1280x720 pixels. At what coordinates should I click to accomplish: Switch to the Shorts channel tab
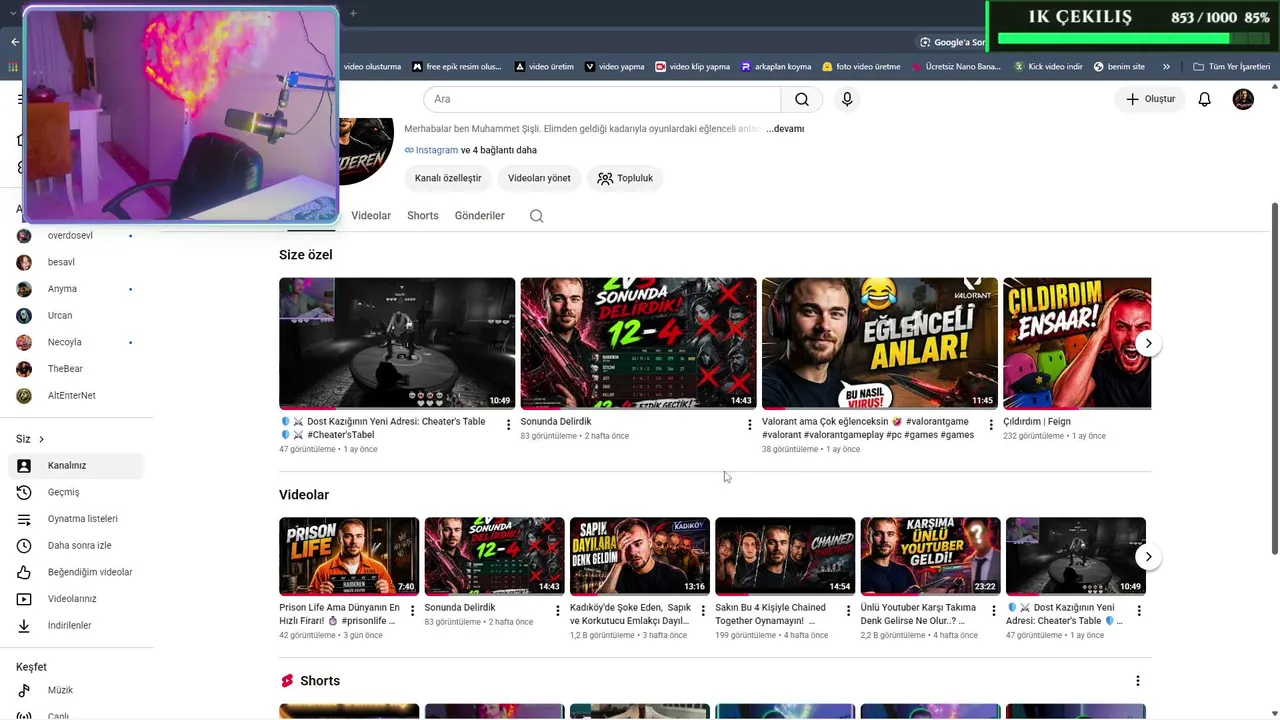[x=423, y=216]
